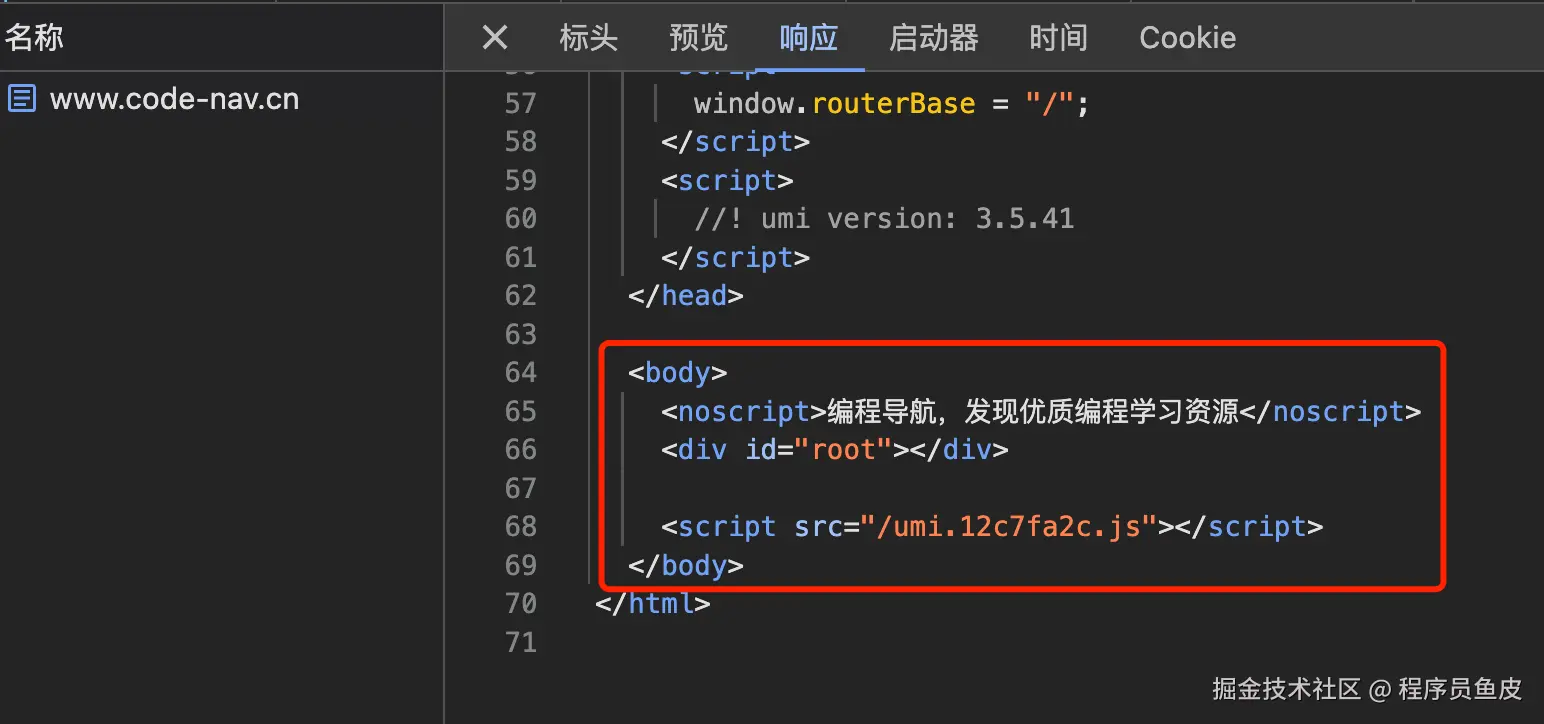Click the noscript text 编程导航，发现优质编程学习资源
The width and height of the screenshot is (1544, 724).
(x=1033, y=412)
